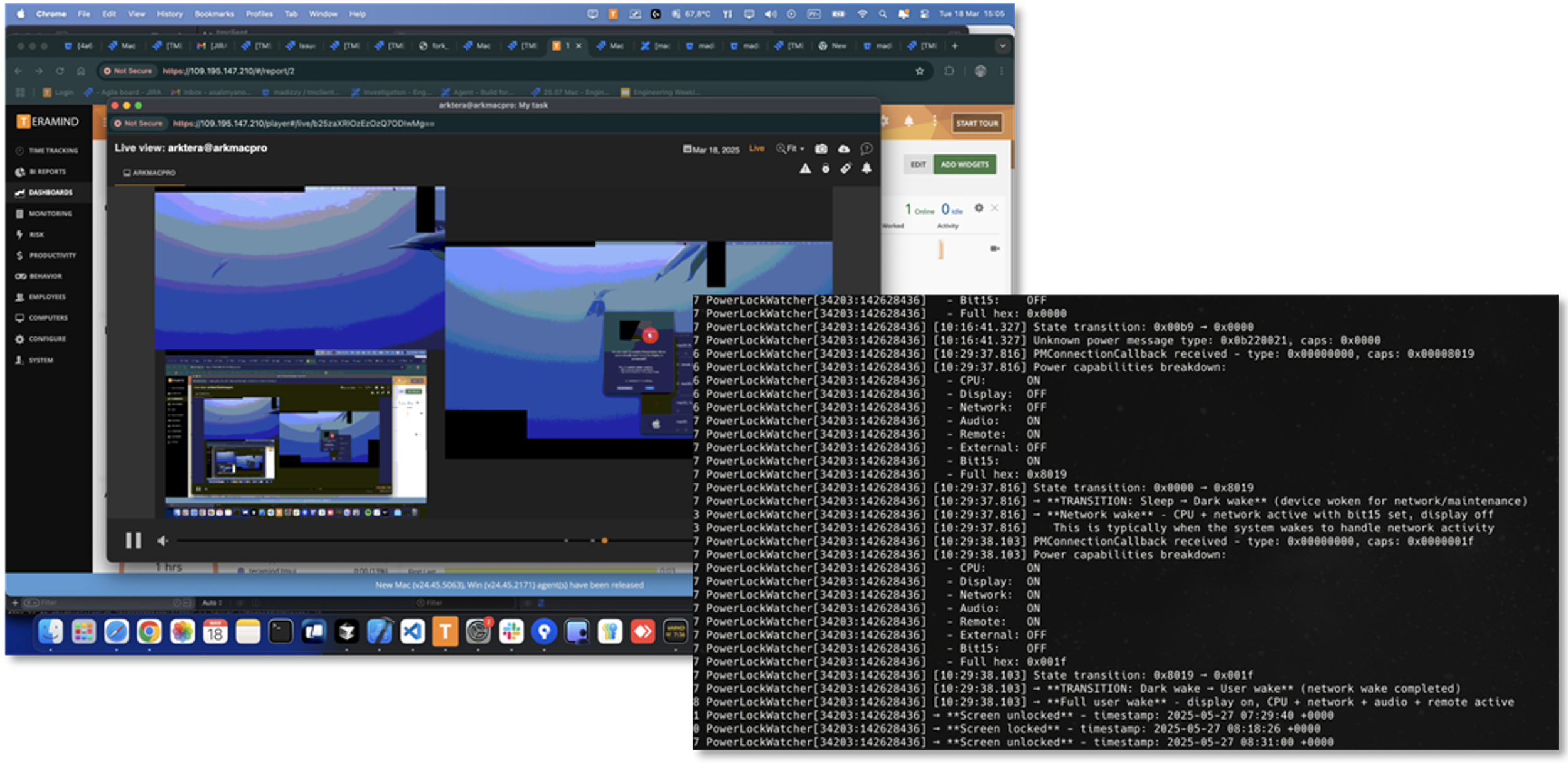Open Slack from the Dock
This screenshot has height=763, width=1568.
click(511, 631)
